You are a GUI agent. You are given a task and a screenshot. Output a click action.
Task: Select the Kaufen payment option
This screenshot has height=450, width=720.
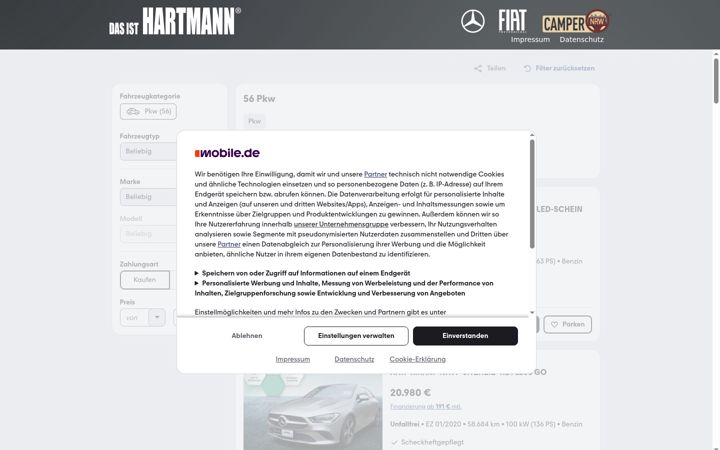pyautogui.click(x=145, y=280)
